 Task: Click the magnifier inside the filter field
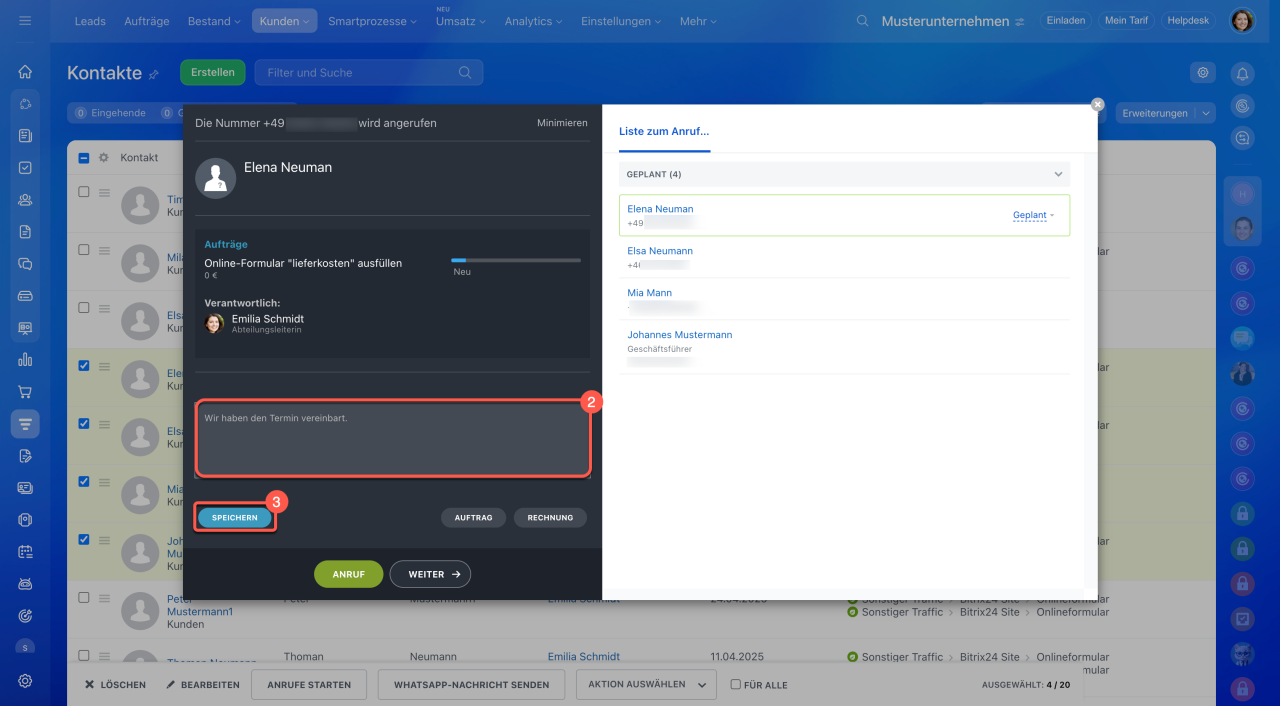pyautogui.click(x=465, y=72)
